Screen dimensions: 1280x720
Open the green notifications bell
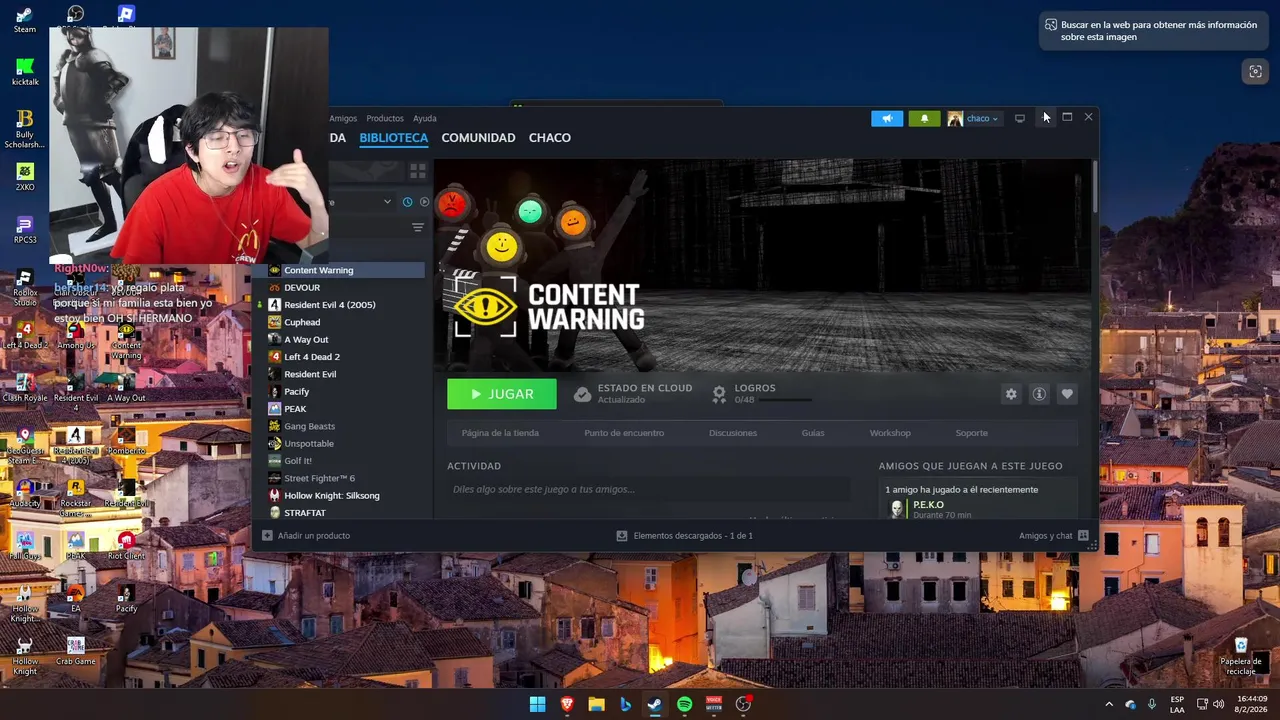coord(924,118)
